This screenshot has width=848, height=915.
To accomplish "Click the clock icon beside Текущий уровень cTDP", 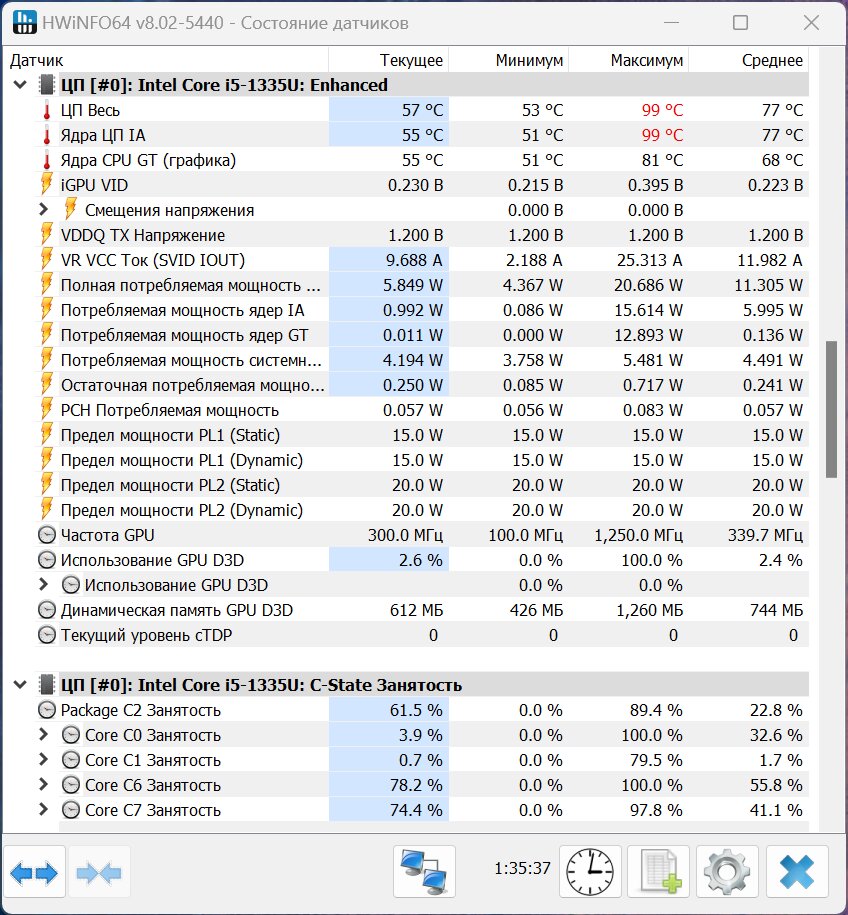I will click(x=47, y=635).
